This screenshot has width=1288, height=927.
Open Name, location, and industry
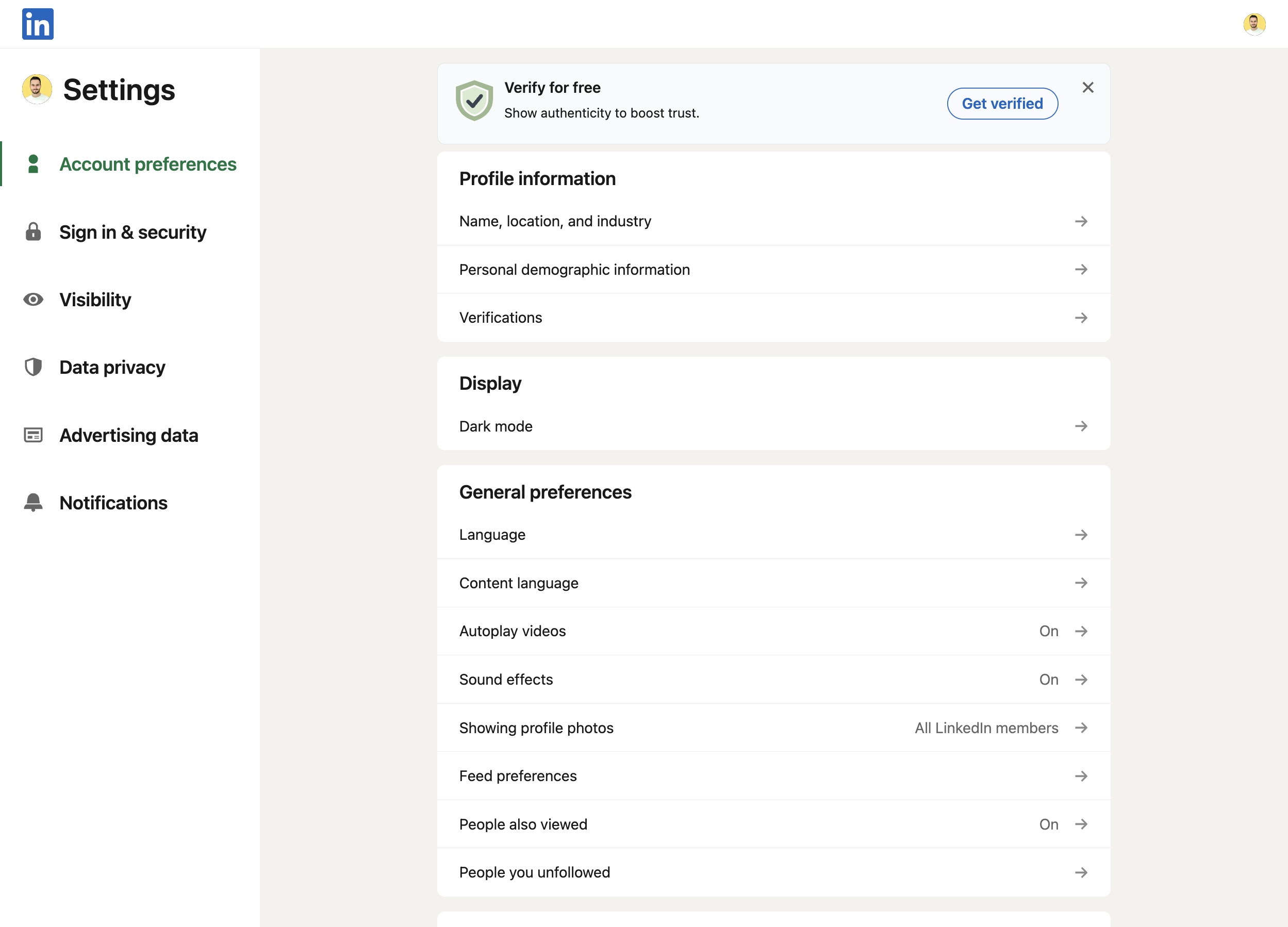point(773,221)
